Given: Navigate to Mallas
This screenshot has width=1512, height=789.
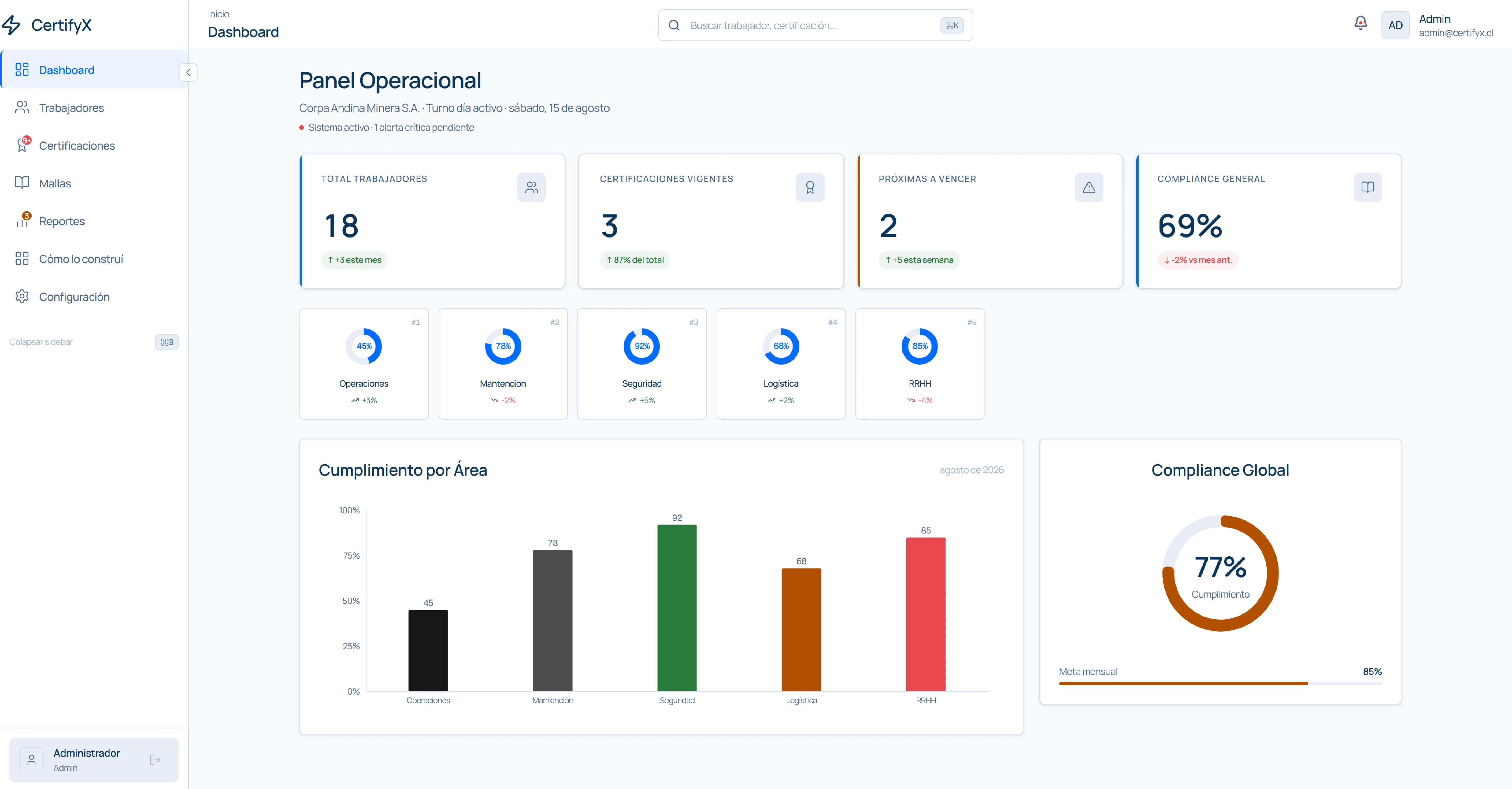Looking at the screenshot, I should (94, 183).
